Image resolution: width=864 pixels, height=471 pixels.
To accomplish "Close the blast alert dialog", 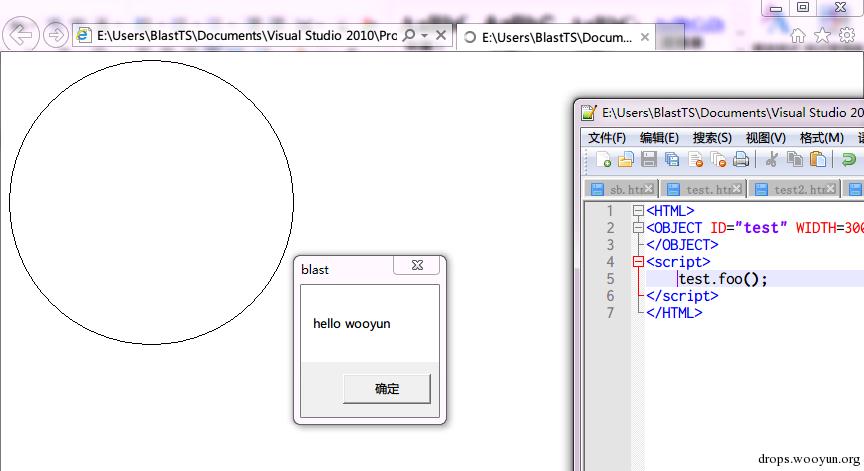I will [417, 266].
